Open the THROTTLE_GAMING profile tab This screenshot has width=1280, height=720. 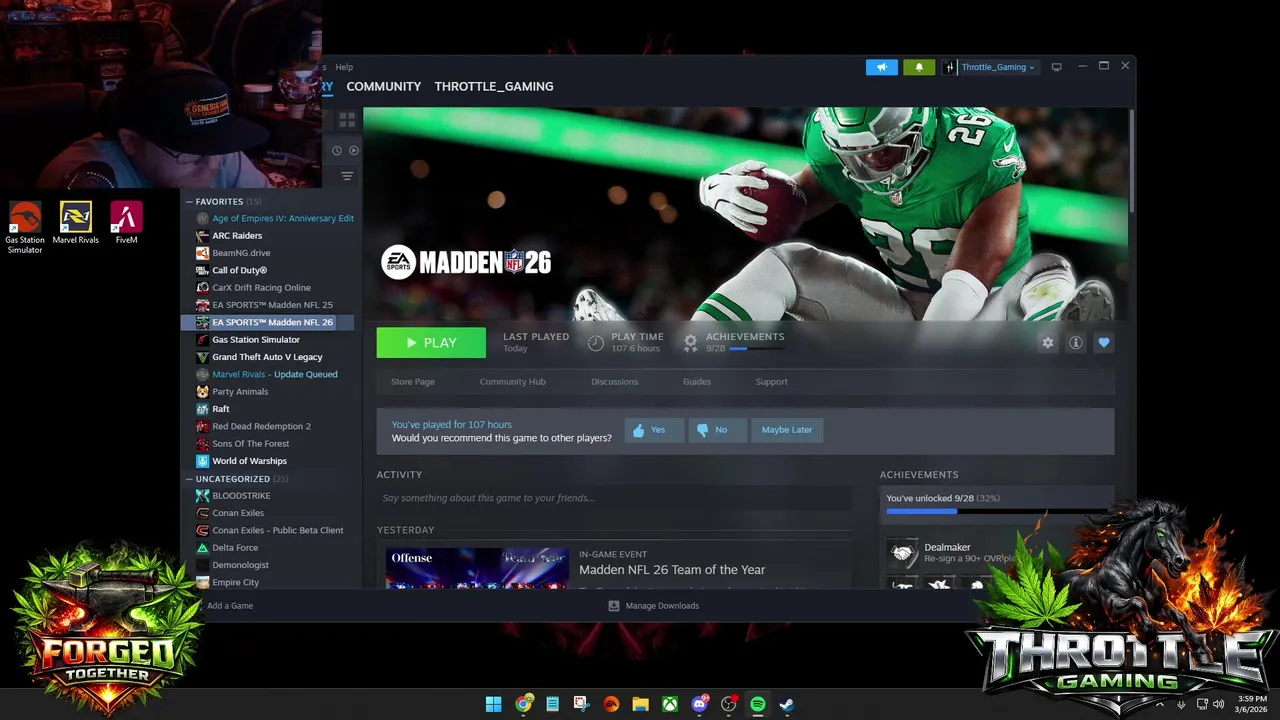click(494, 87)
